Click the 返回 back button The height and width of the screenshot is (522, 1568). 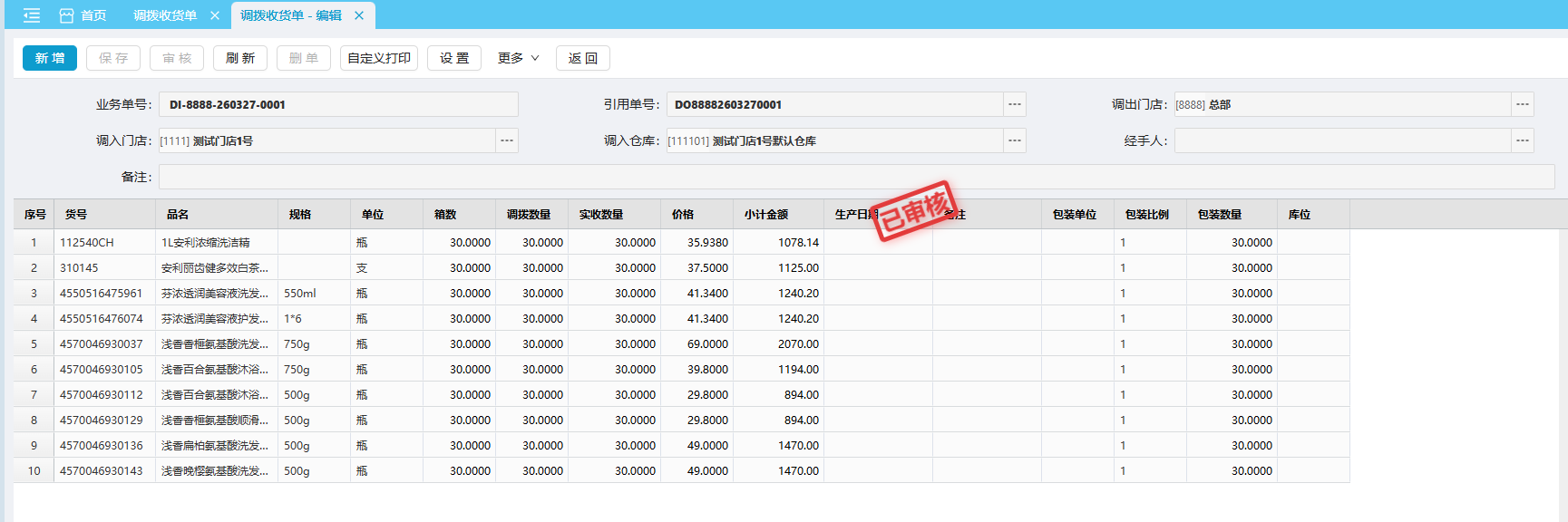583,58
